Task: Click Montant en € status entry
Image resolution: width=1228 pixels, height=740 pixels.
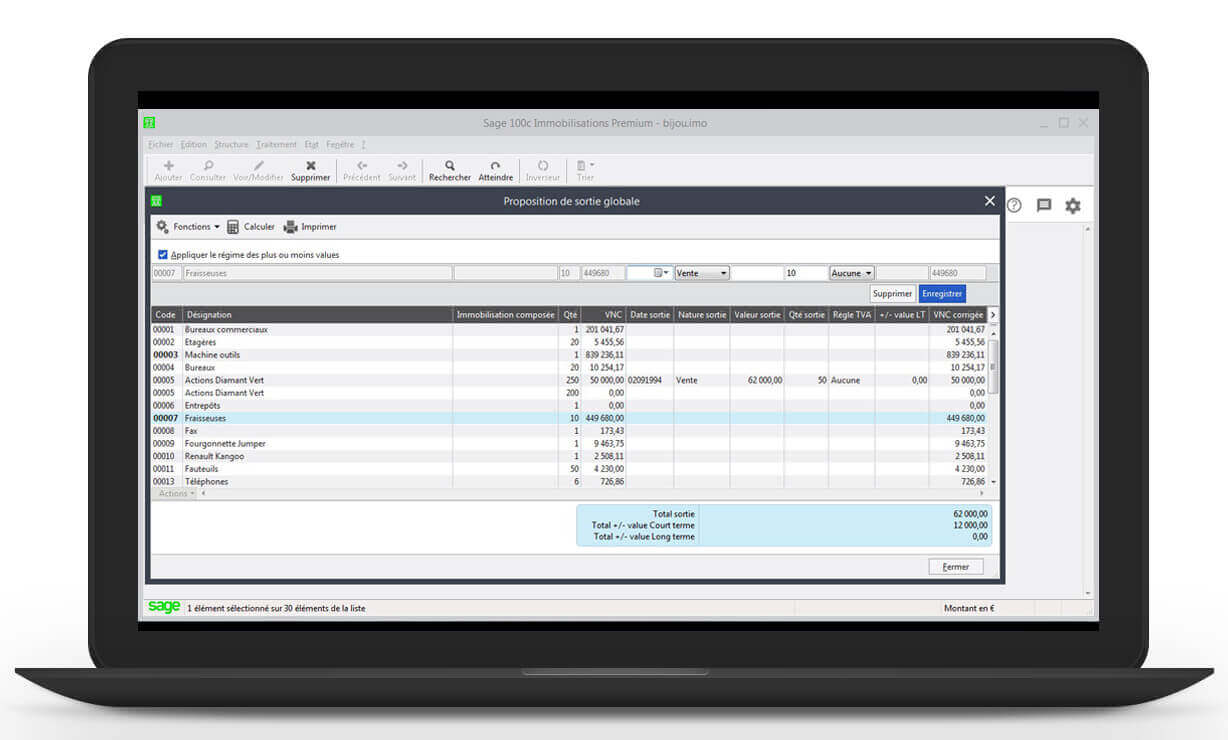Action: pos(969,608)
